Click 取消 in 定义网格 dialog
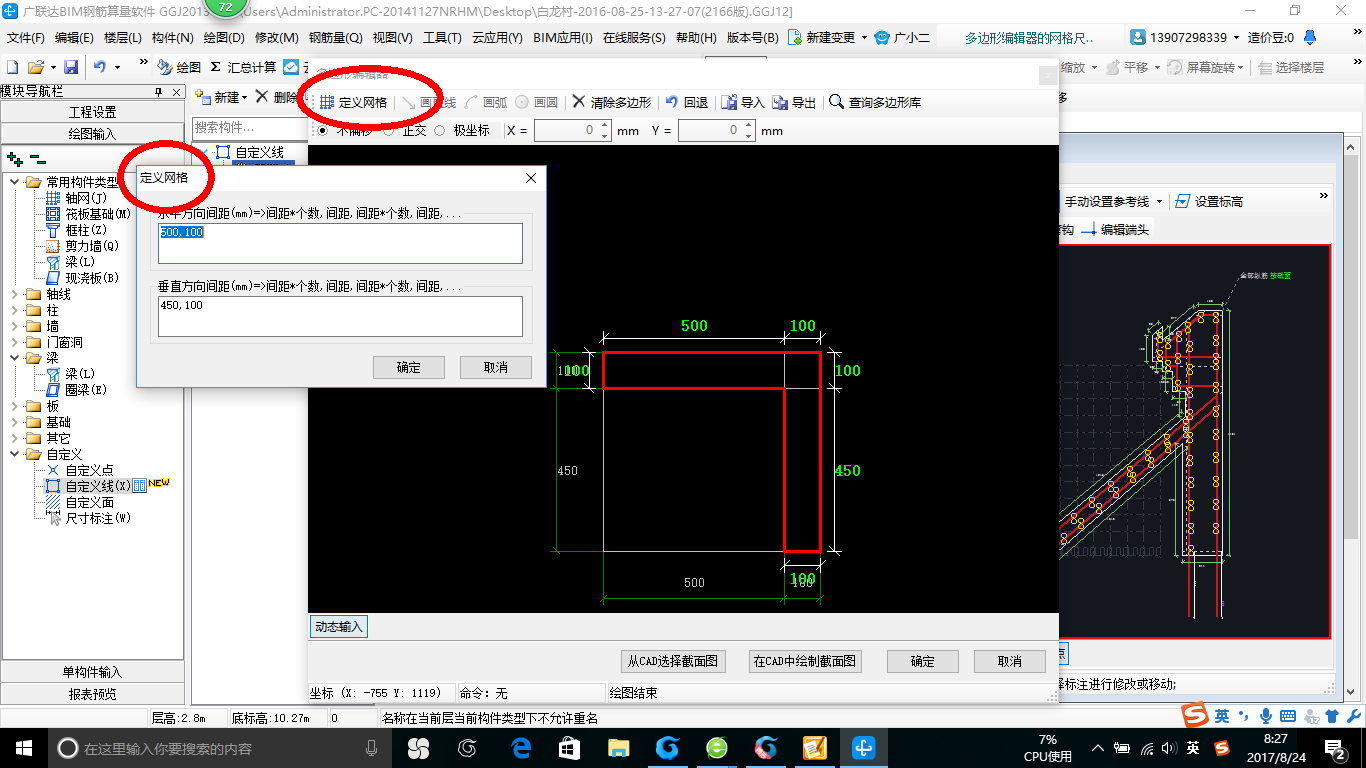 pyautogui.click(x=495, y=367)
